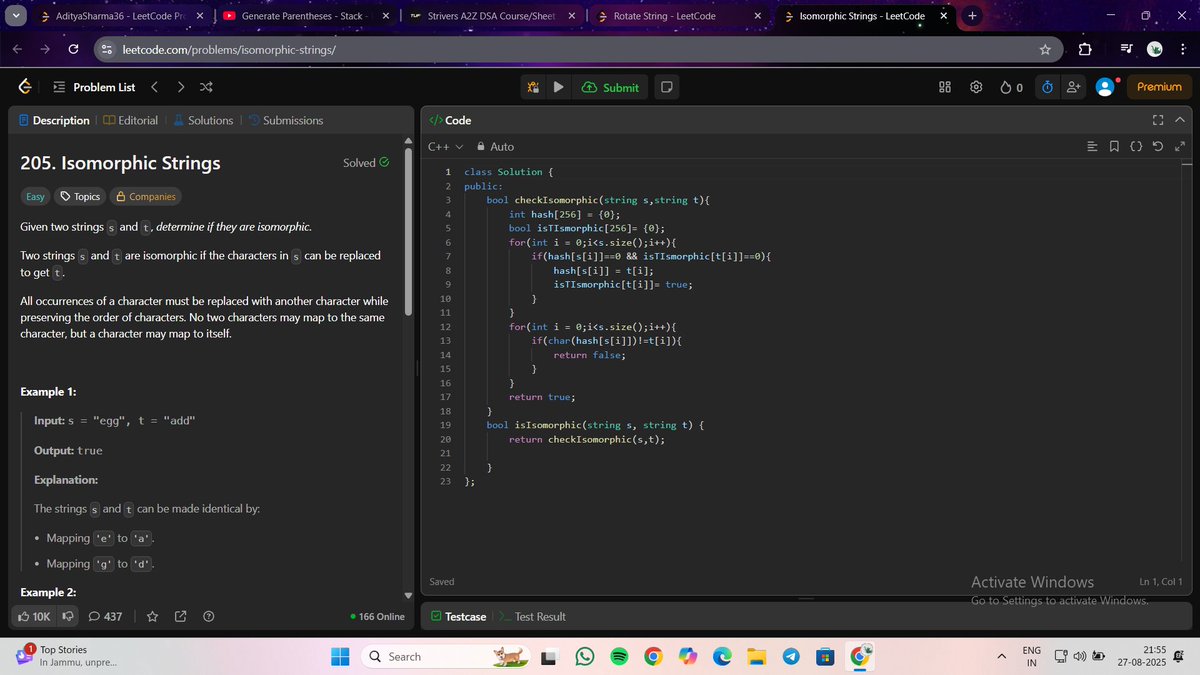Viewport: 1200px width, 675px height.
Task: Switch to the Editorial tab
Action: [130, 120]
